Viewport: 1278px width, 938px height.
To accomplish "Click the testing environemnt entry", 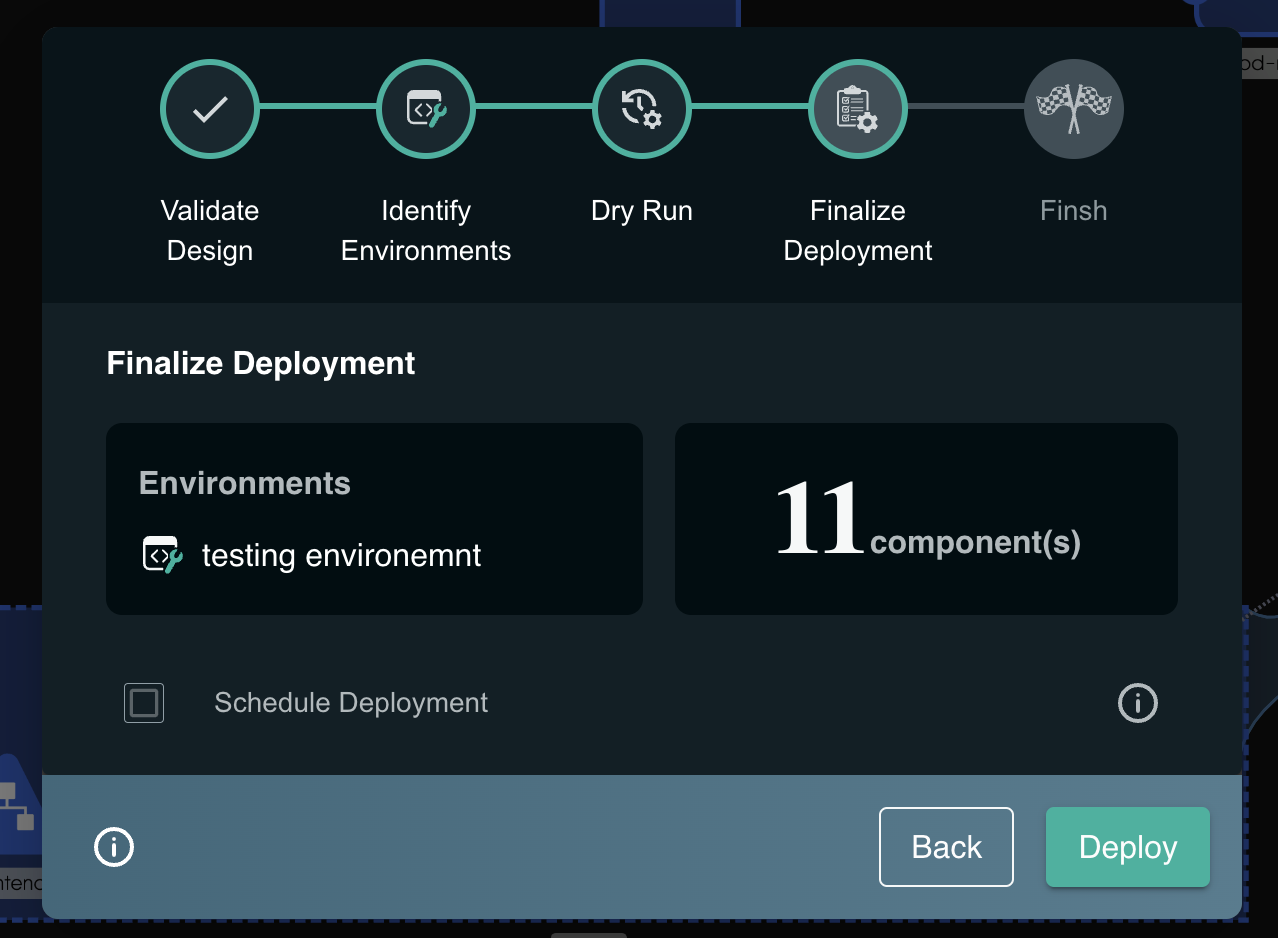I will pos(340,555).
